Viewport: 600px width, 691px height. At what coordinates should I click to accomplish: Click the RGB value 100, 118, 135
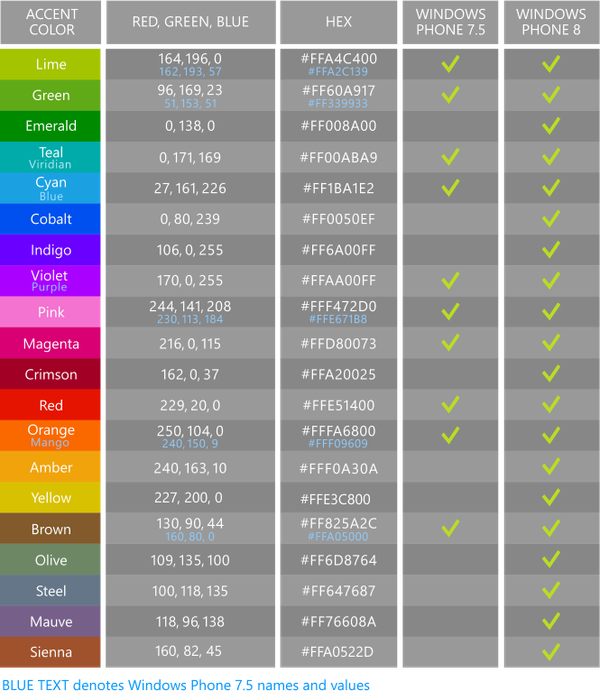click(190, 591)
